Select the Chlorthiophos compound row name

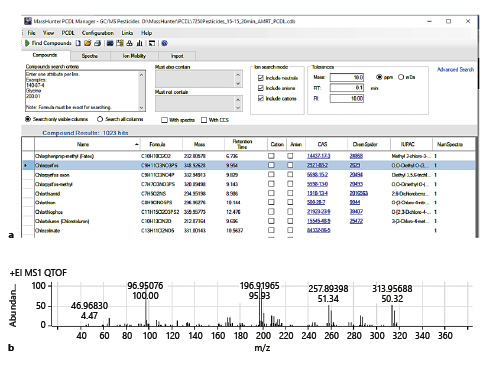coord(49,212)
